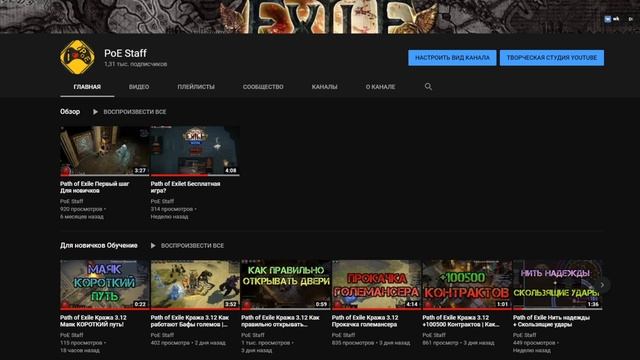640x360 pixels.
Task: Open Обзор section title
Action: click(70, 112)
